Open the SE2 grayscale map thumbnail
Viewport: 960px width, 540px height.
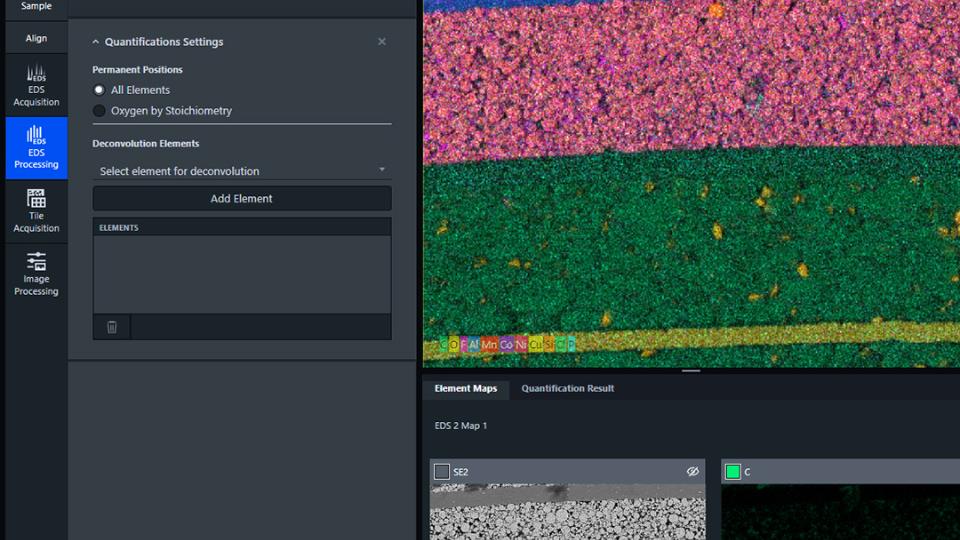coord(568,512)
